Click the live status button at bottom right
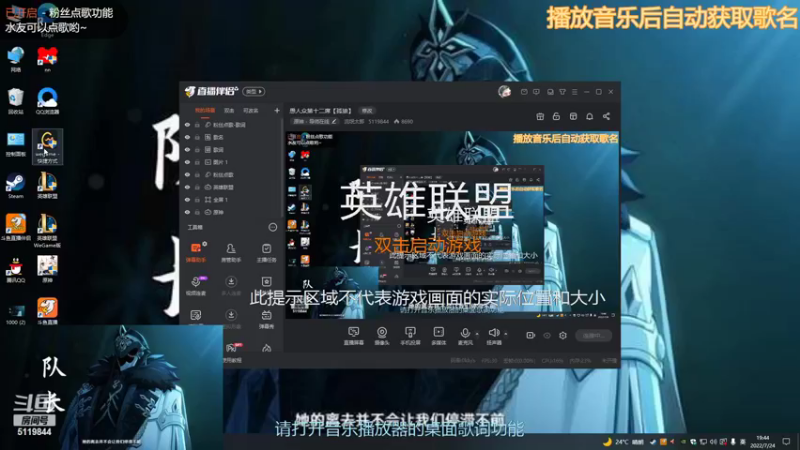Image resolution: width=800 pixels, height=450 pixels. pos(593,335)
